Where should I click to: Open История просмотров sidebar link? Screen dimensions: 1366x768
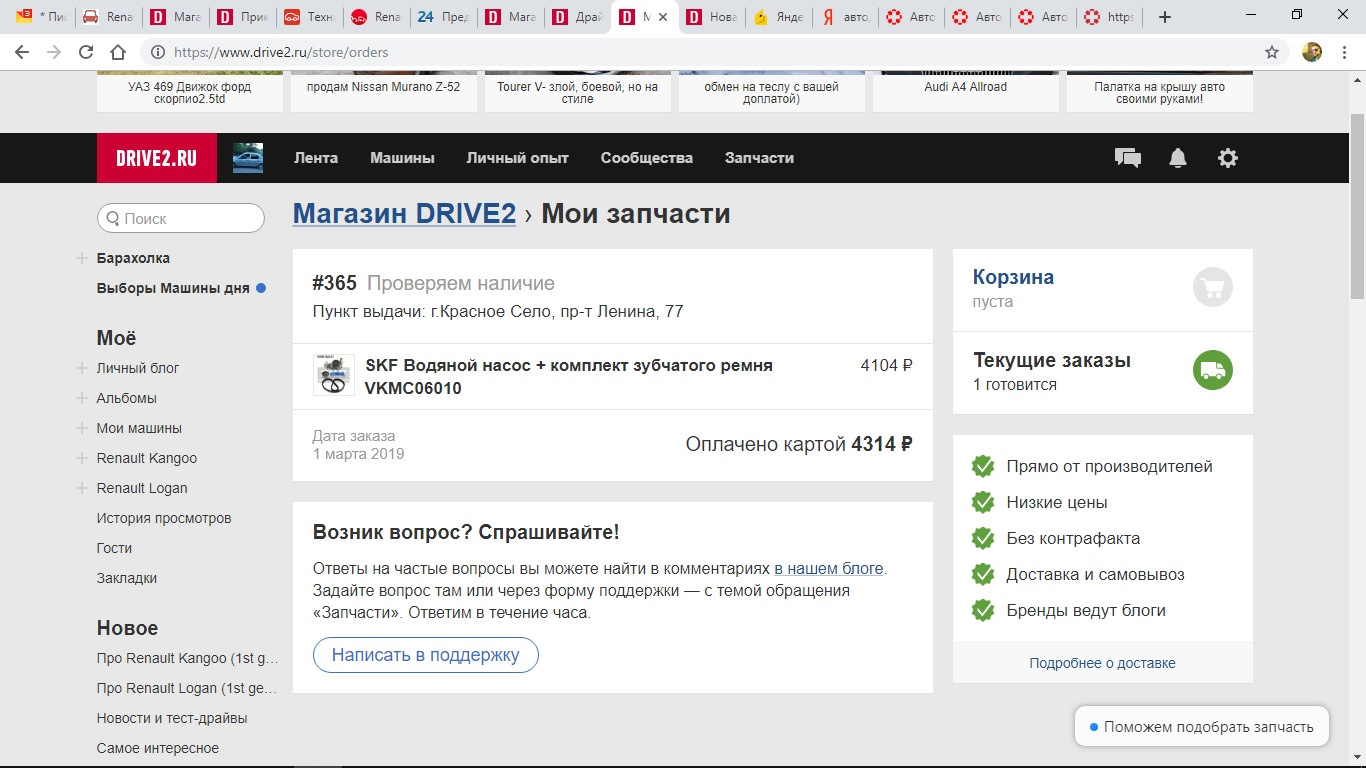click(x=164, y=518)
